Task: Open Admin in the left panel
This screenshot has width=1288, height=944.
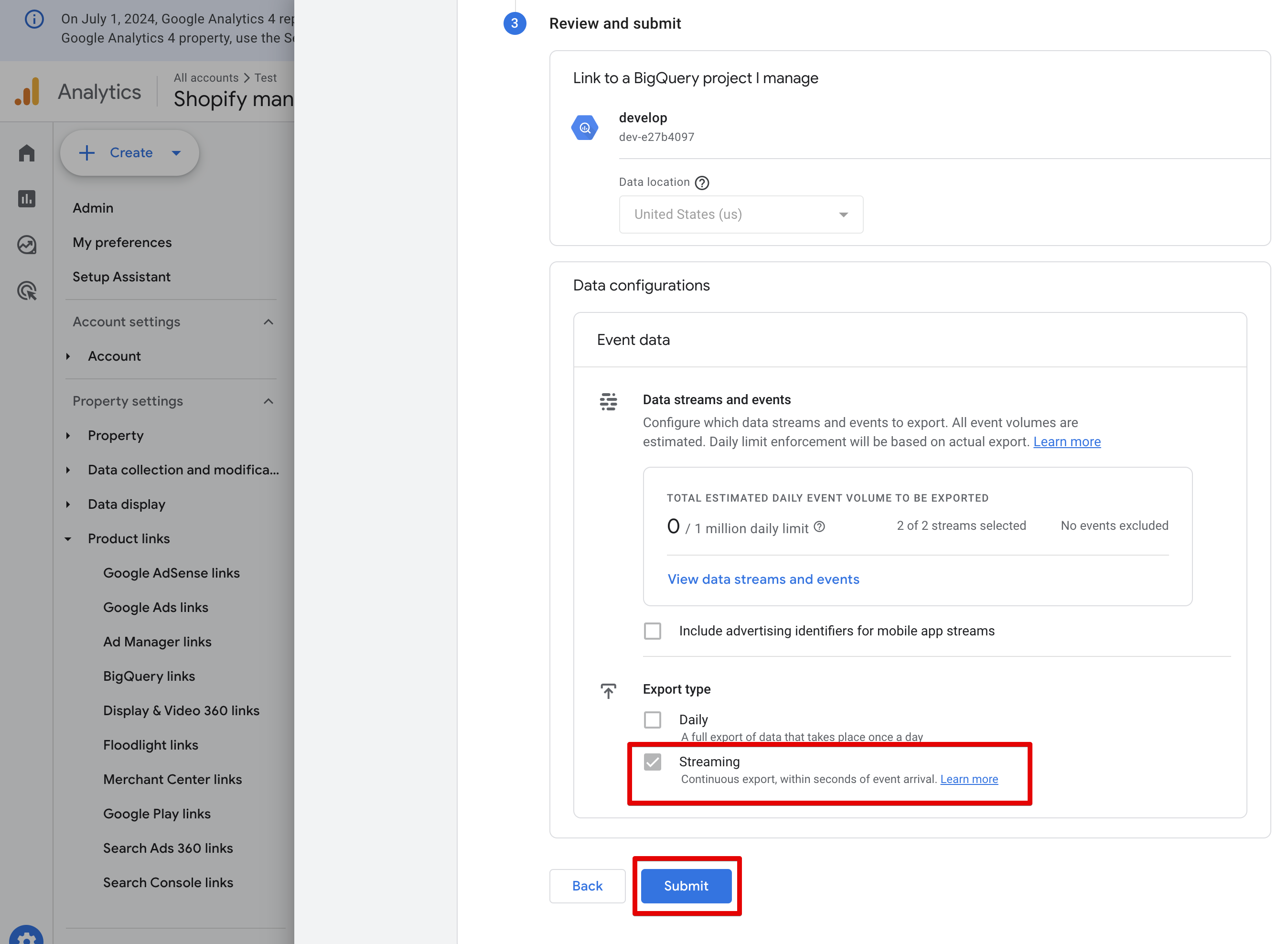Action: click(93, 207)
